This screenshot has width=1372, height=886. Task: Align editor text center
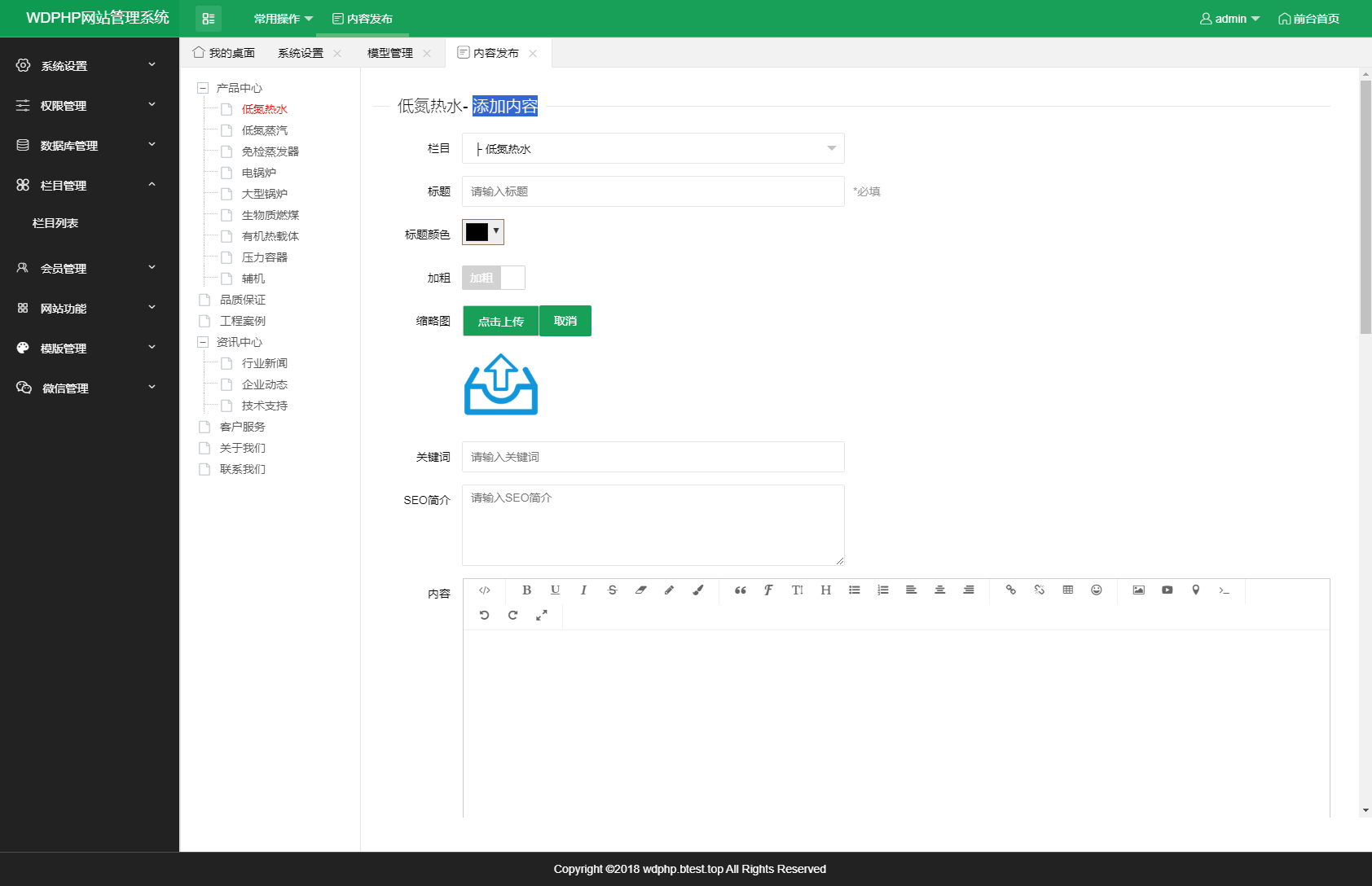pyautogui.click(x=940, y=590)
